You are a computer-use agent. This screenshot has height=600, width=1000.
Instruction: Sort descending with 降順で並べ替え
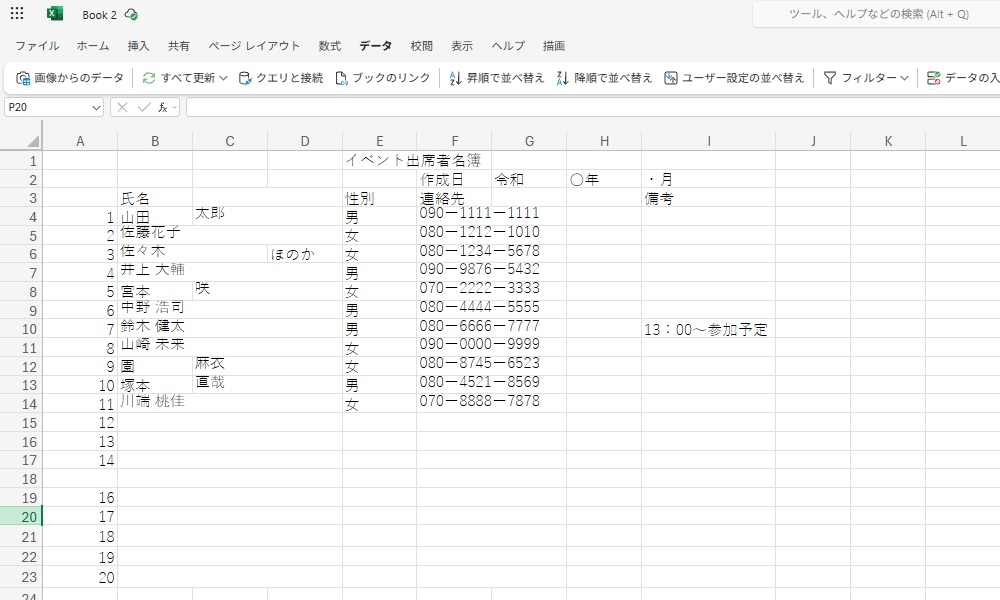(604, 78)
